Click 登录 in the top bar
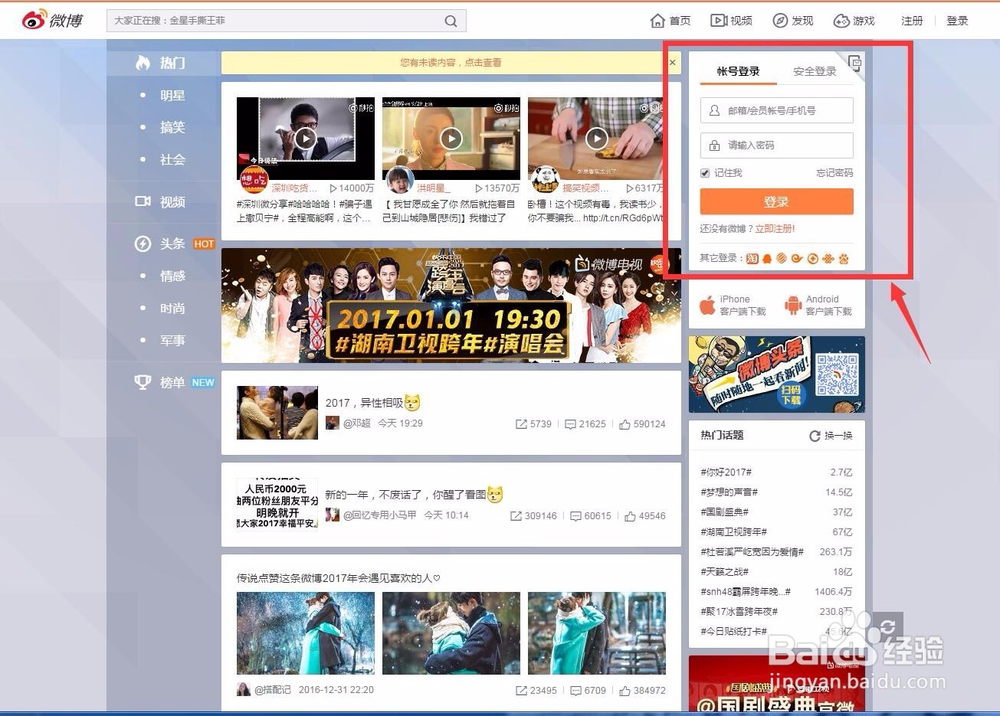Image resolution: width=1000 pixels, height=716 pixels. 957,21
